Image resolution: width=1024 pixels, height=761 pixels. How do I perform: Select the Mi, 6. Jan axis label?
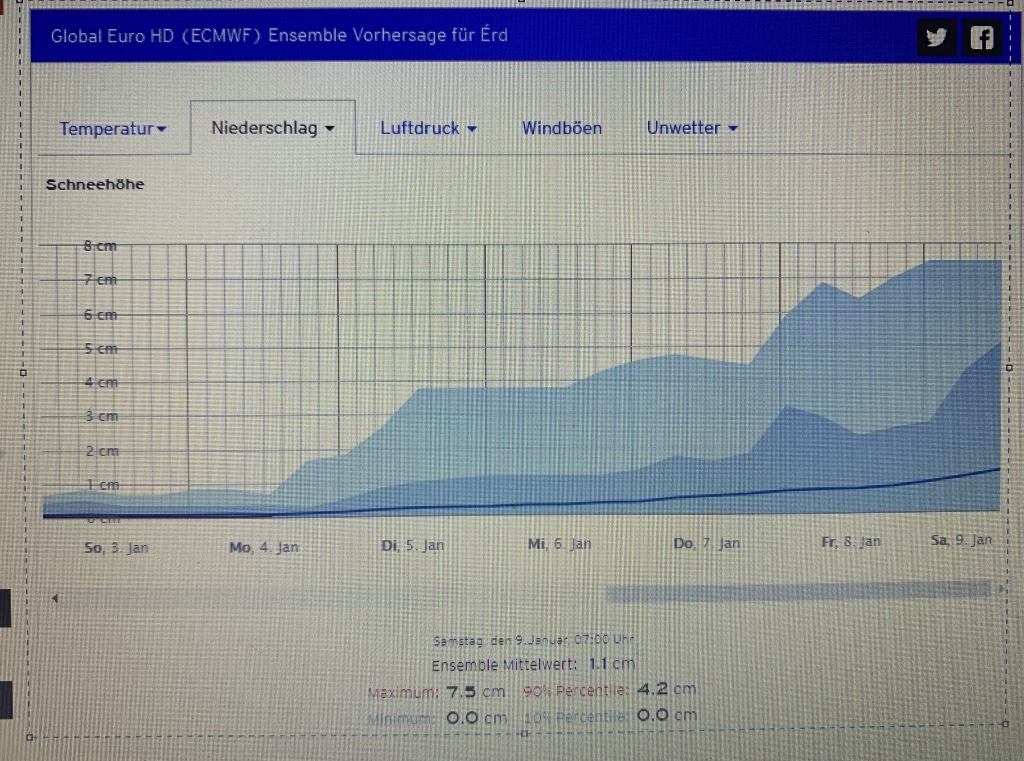point(560,544)
